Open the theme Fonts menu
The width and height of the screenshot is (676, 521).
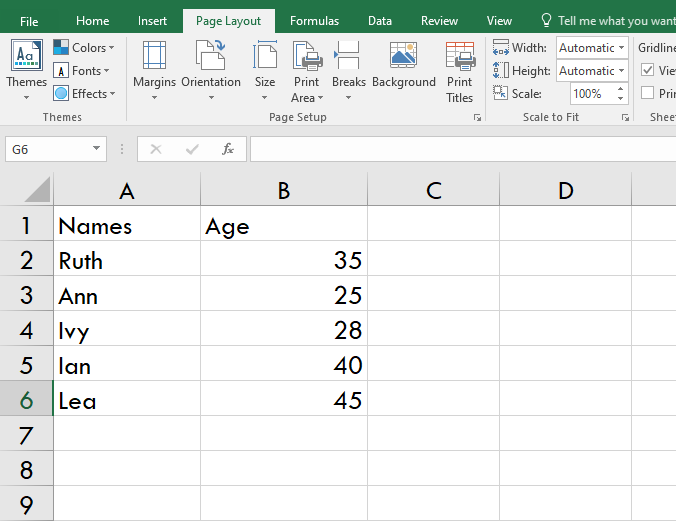(81, 70)
